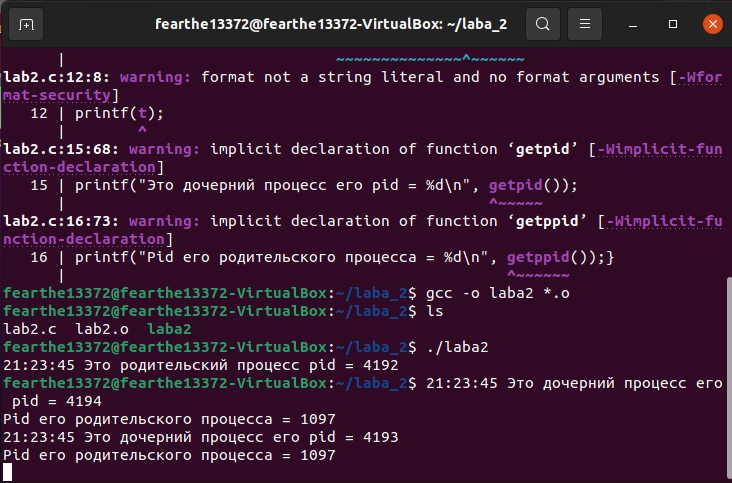The width and height of the screenshot is (732, 483).
Task: Open a new terminal tab
Action: point(26,24)
